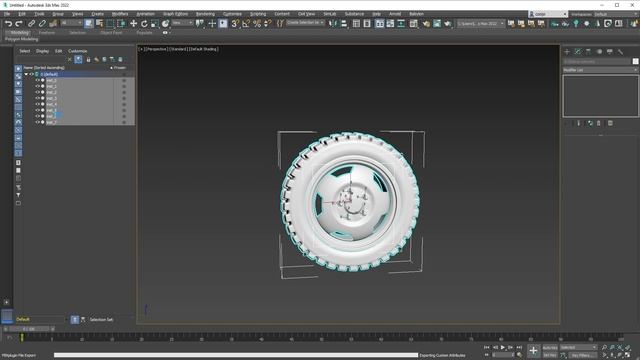
Task: Click the Perspective viewport label
Action: pos(156,49)
